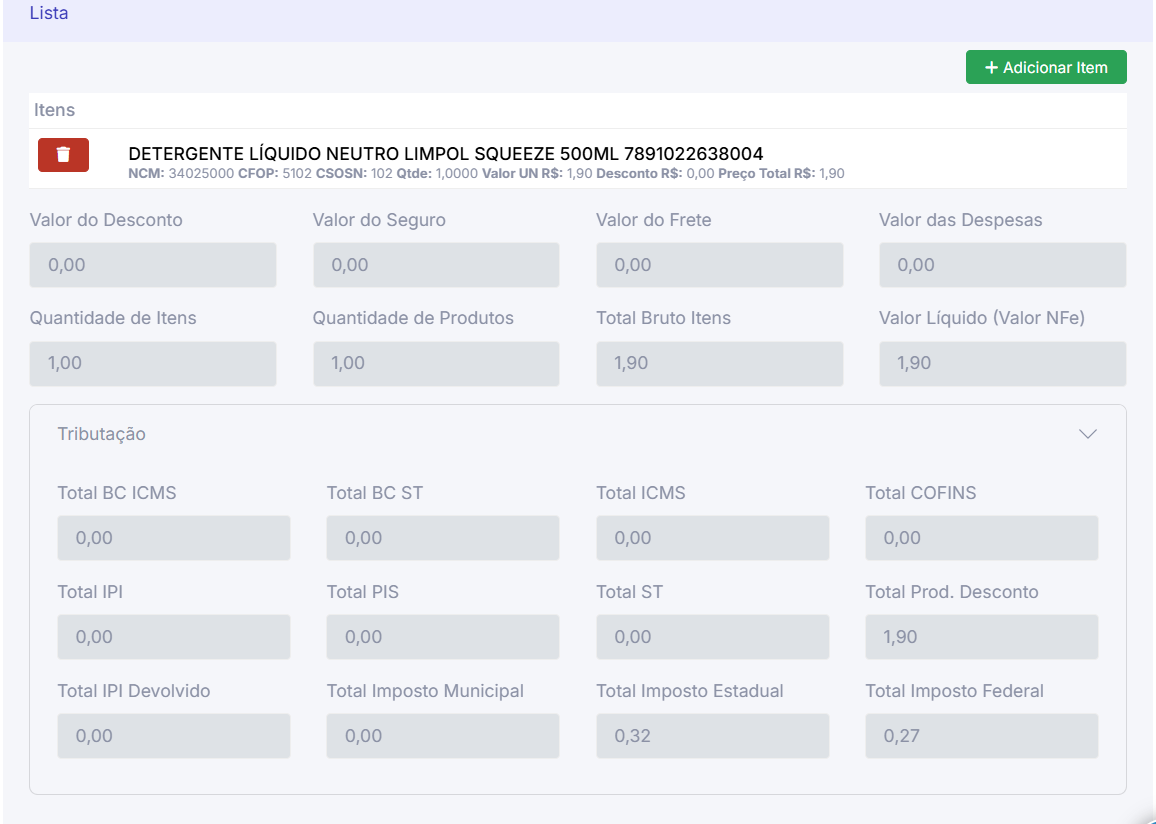Focus the Valor do Frete field
This screenshot has height=824, width=1156.
[719, 265]
